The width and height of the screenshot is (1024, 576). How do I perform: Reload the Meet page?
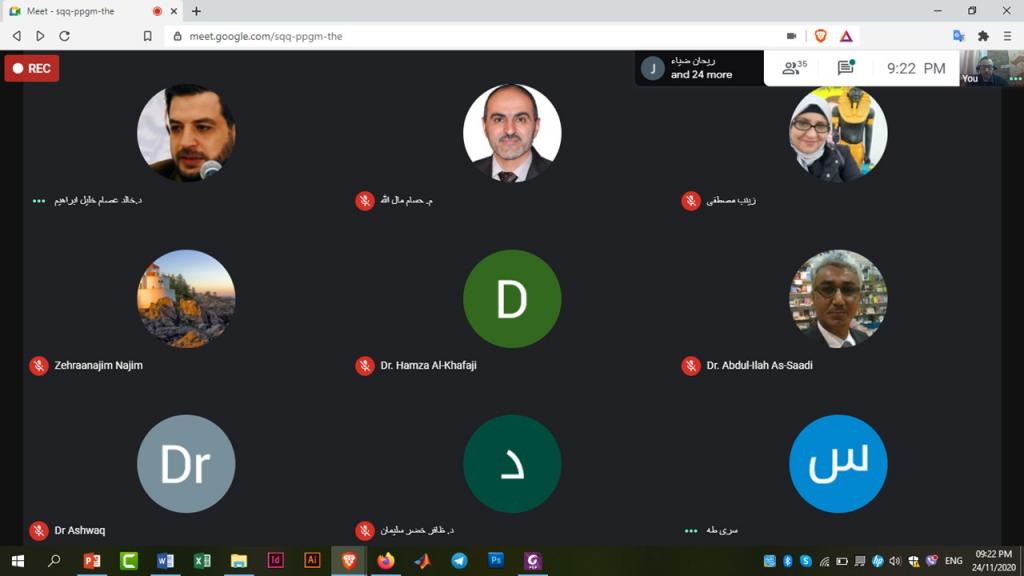[x=65, y=36]
